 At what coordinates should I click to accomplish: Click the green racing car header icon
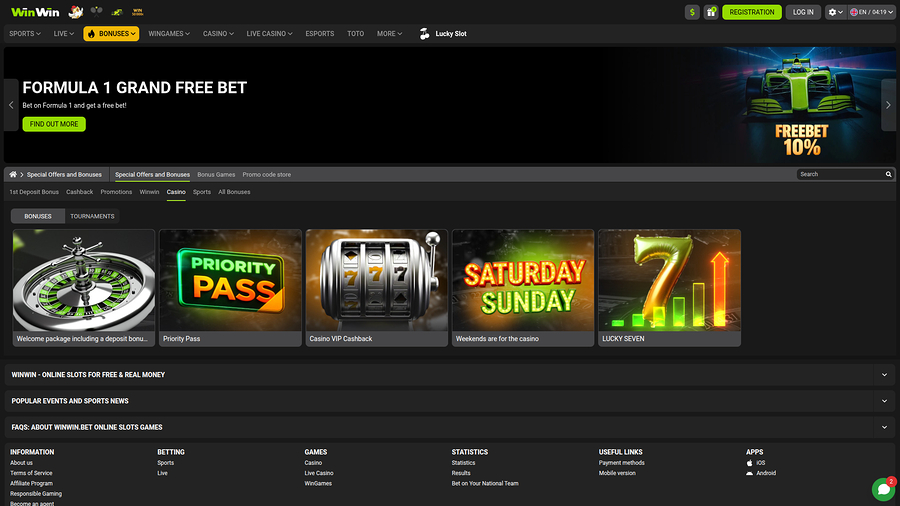[117, 12]
